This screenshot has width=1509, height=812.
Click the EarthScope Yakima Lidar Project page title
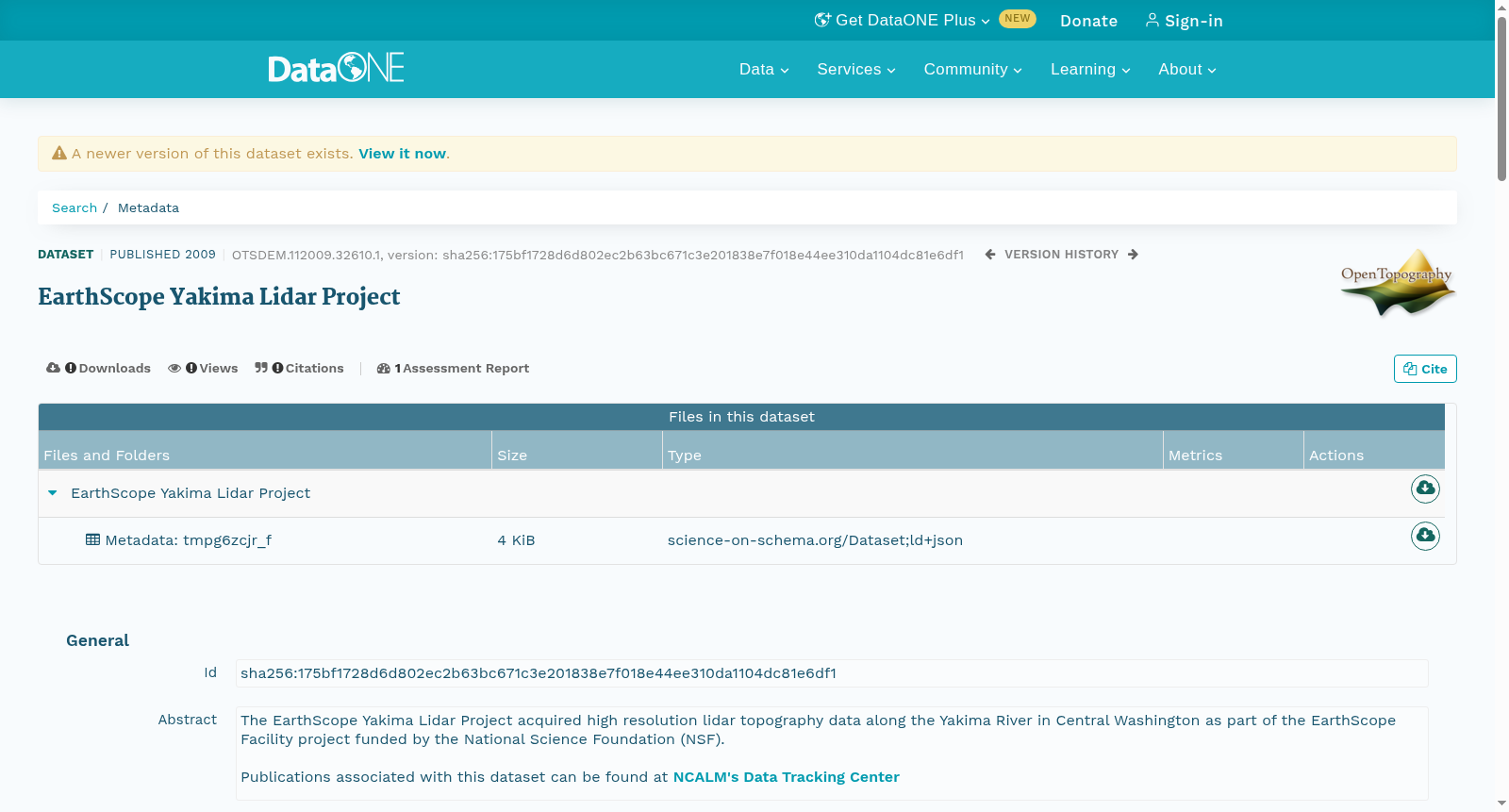[x=219, y=297]
